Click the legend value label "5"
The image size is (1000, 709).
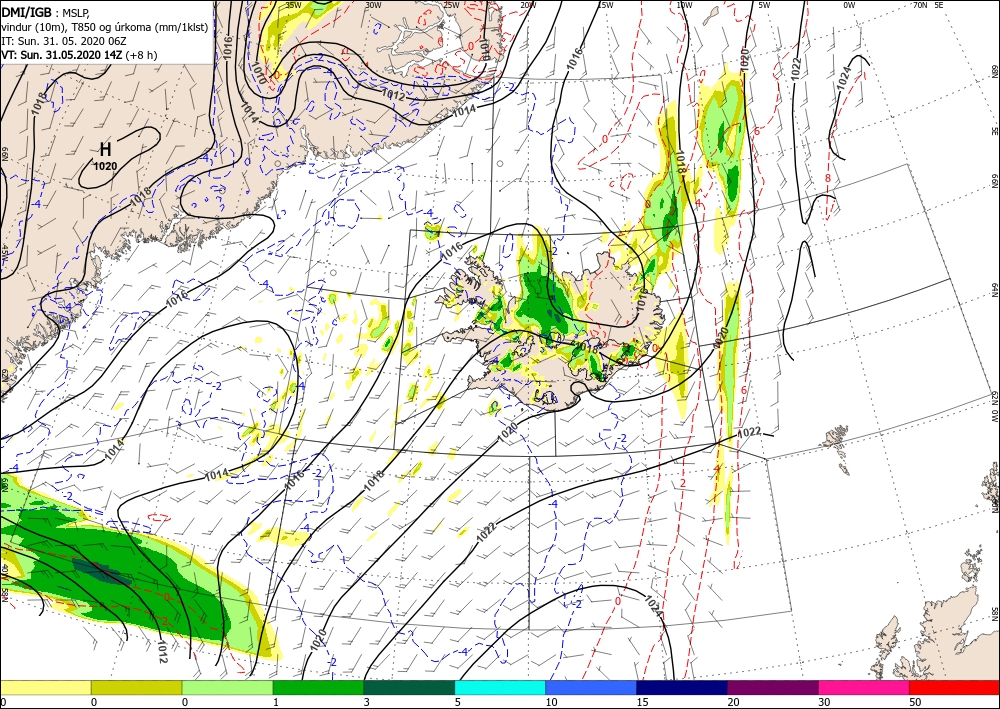[x=458, y=702]
